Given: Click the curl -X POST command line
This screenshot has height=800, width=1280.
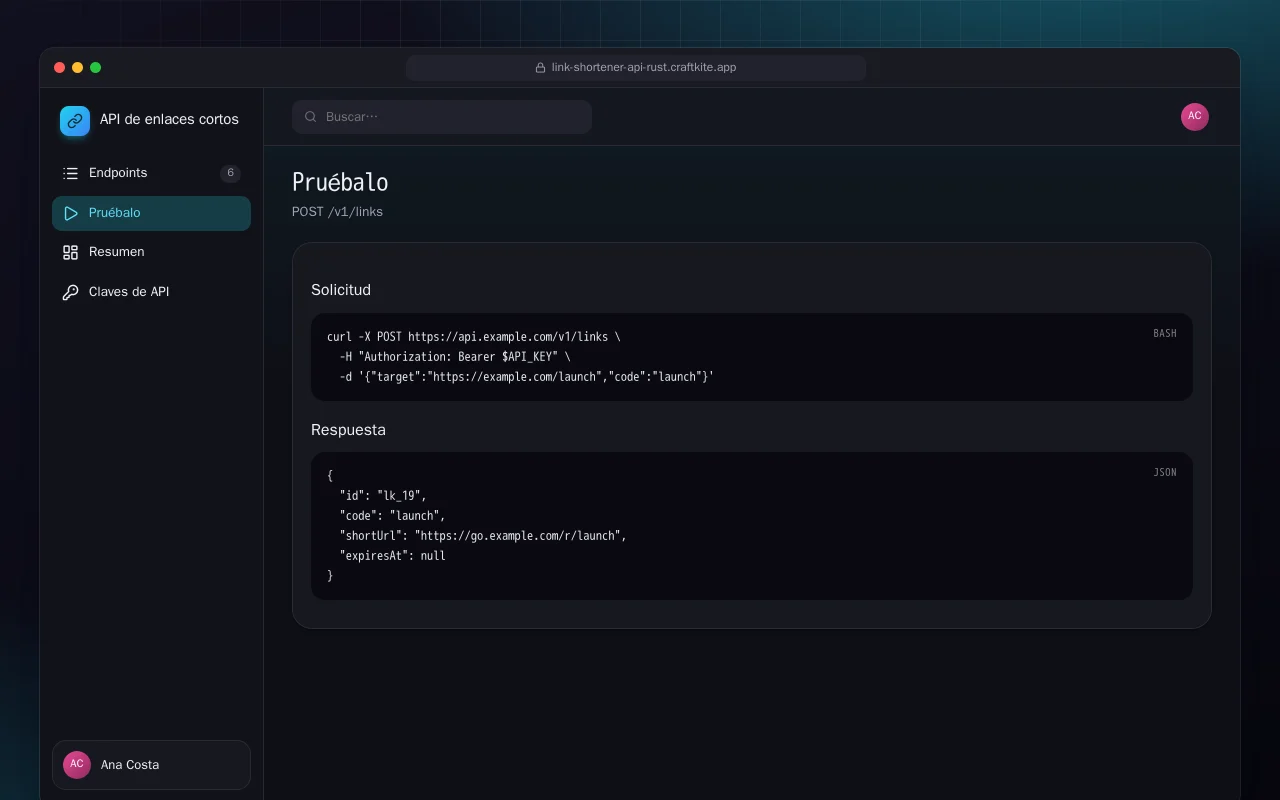Looking at the screenshot, I should point(474,337).
